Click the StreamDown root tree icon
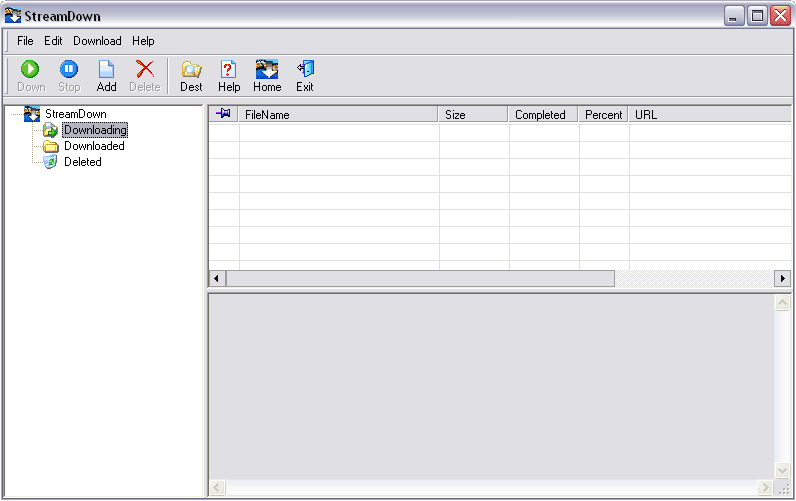The width and height of the screenshot is (796, 501). pos(32,114)
